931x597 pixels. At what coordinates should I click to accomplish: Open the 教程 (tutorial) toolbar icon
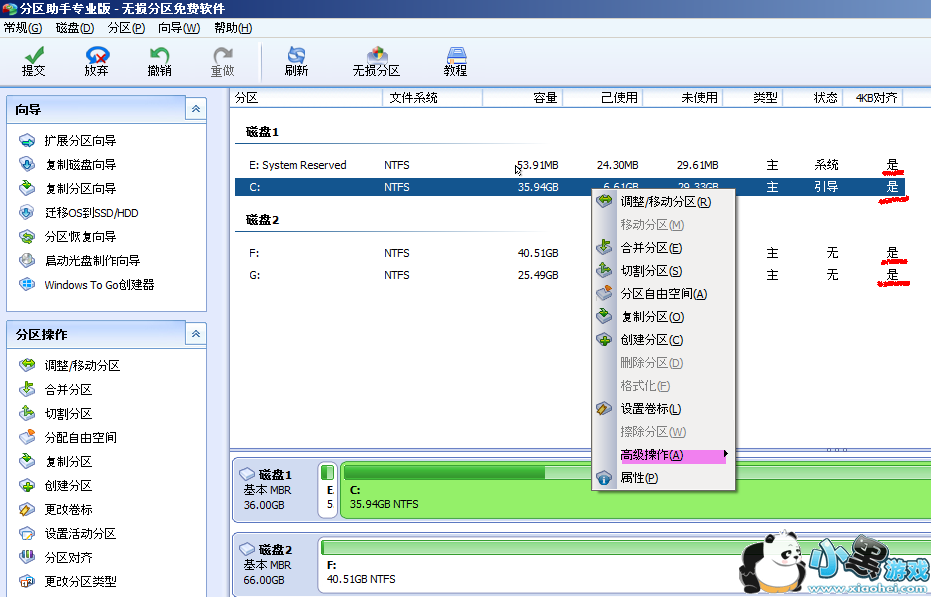[x=455, y=62]
